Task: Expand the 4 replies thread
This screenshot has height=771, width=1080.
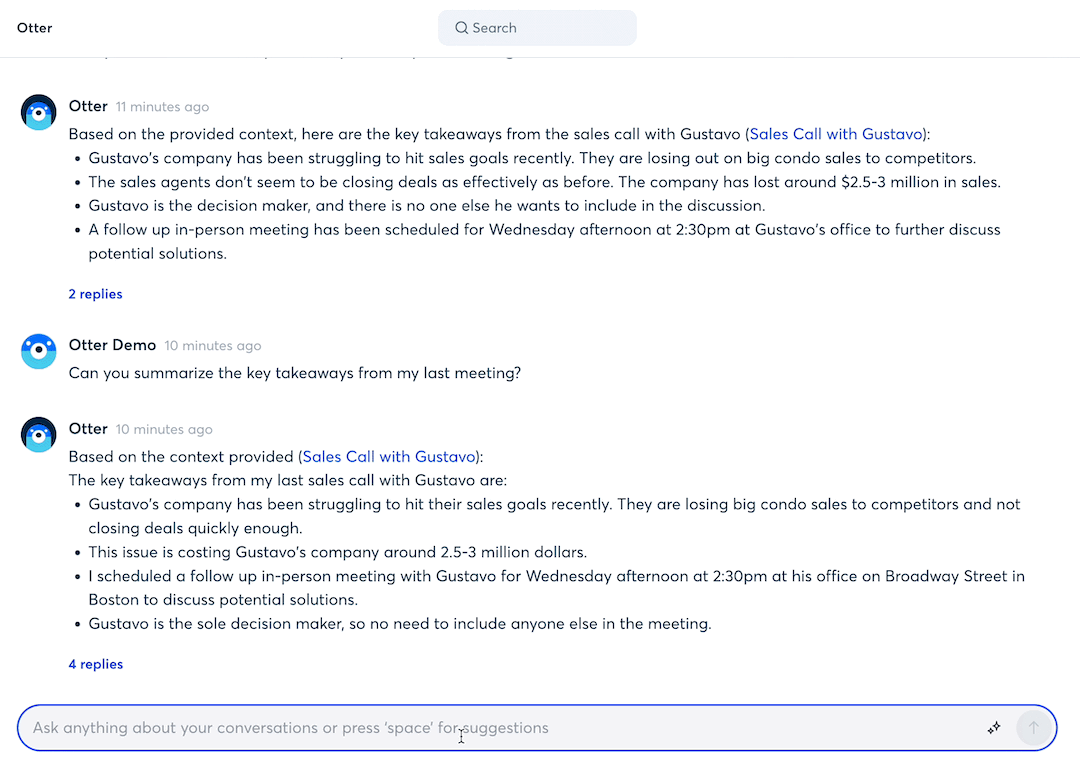Action: pyautogui.click(x=95, y=664)
